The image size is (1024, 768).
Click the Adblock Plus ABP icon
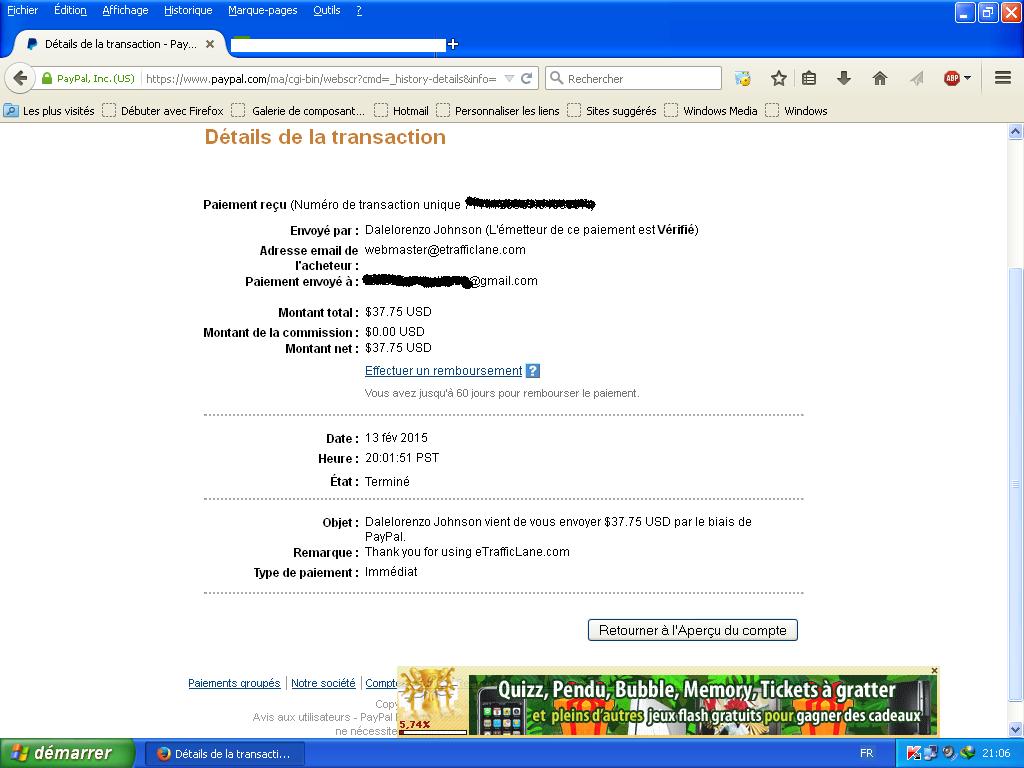(x=952, y=78)
